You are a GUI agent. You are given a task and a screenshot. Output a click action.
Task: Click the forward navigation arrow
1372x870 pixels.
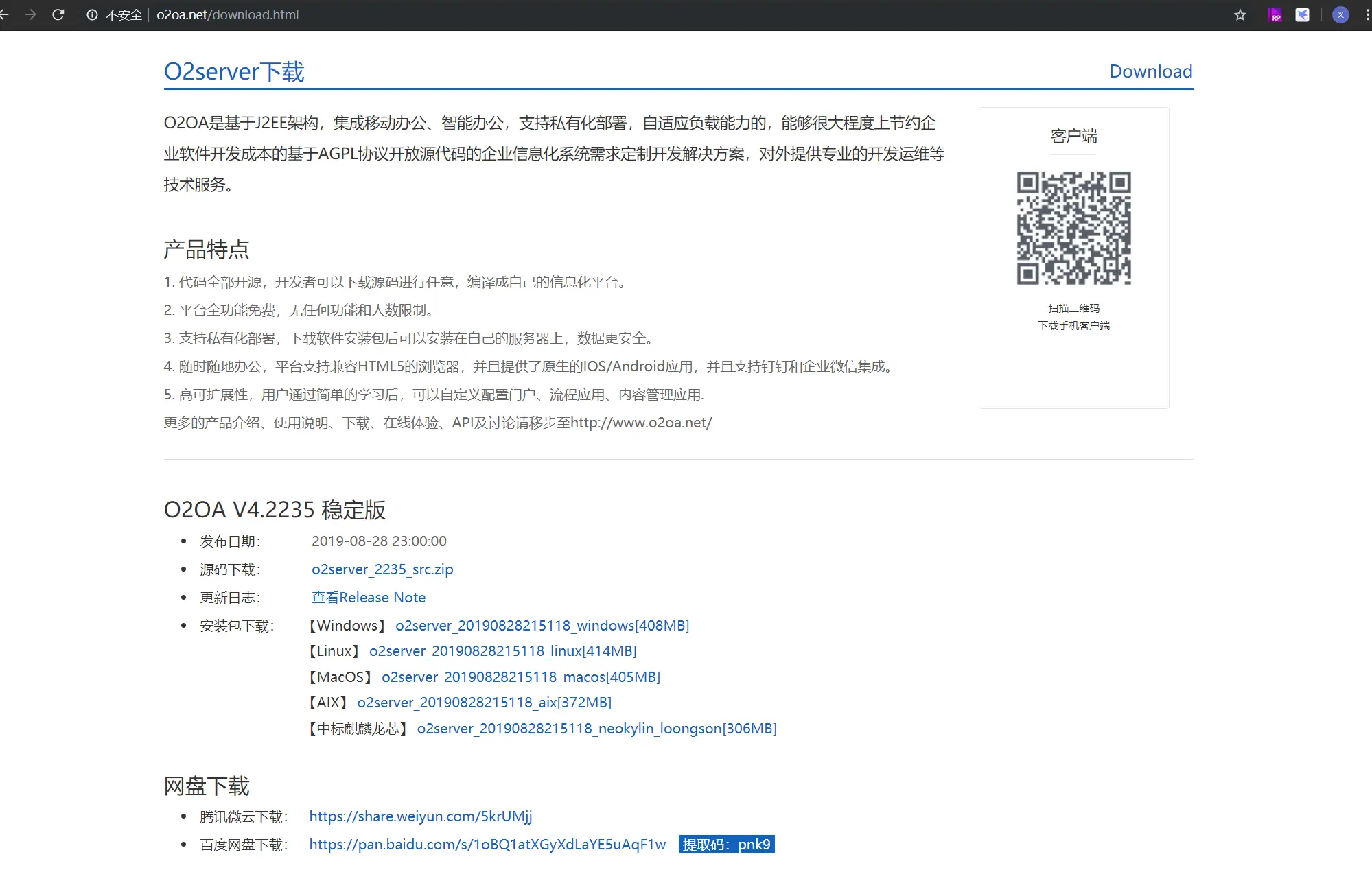coord(30,14)
